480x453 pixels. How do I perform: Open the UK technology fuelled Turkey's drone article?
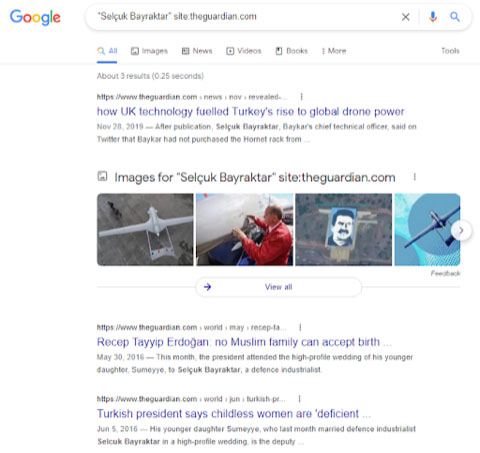(x=250, y=111)
